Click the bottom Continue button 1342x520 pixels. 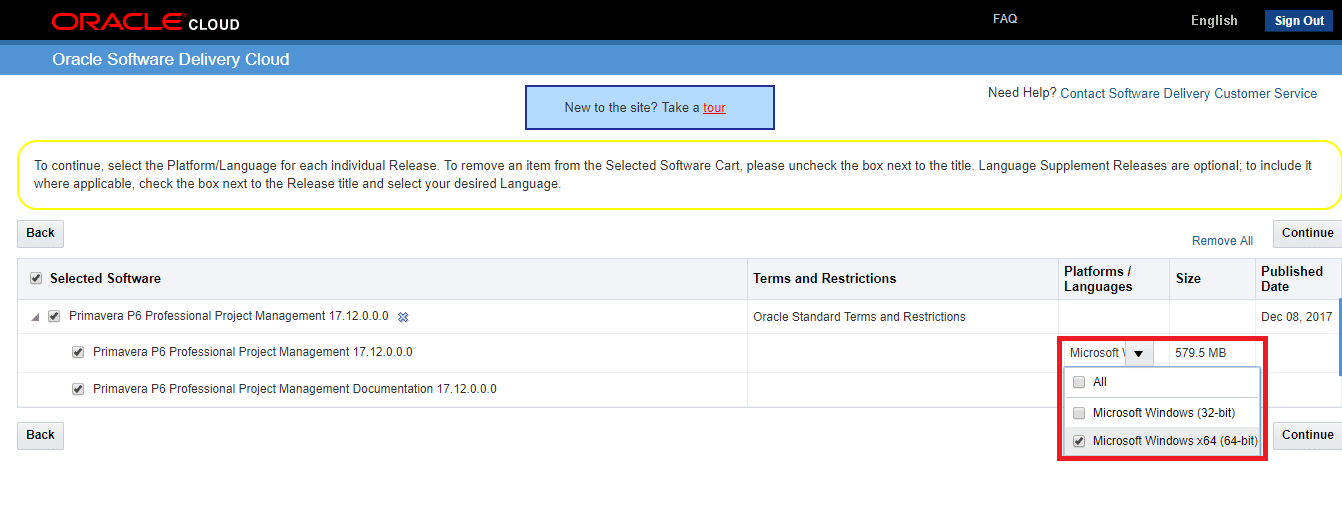tap(1307, 435)
